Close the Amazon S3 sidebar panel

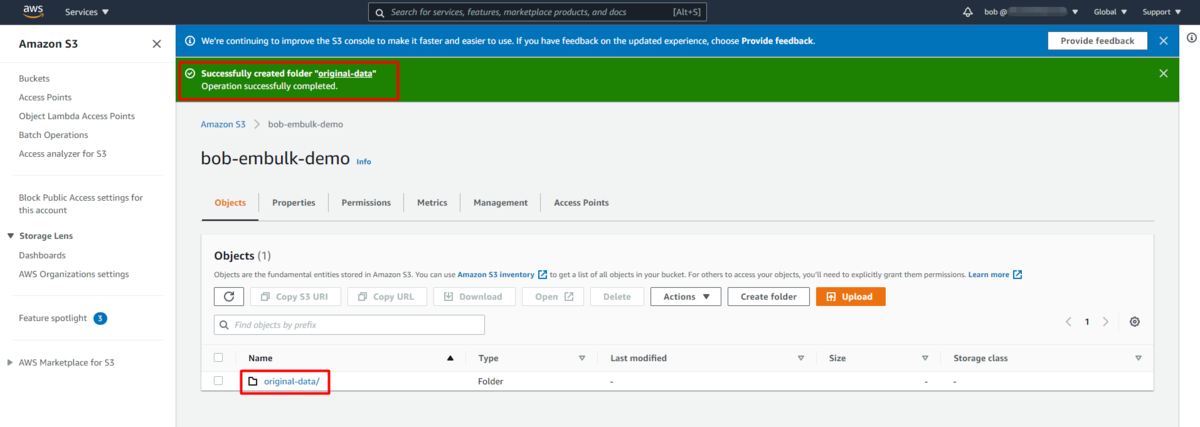click(156, 44)
